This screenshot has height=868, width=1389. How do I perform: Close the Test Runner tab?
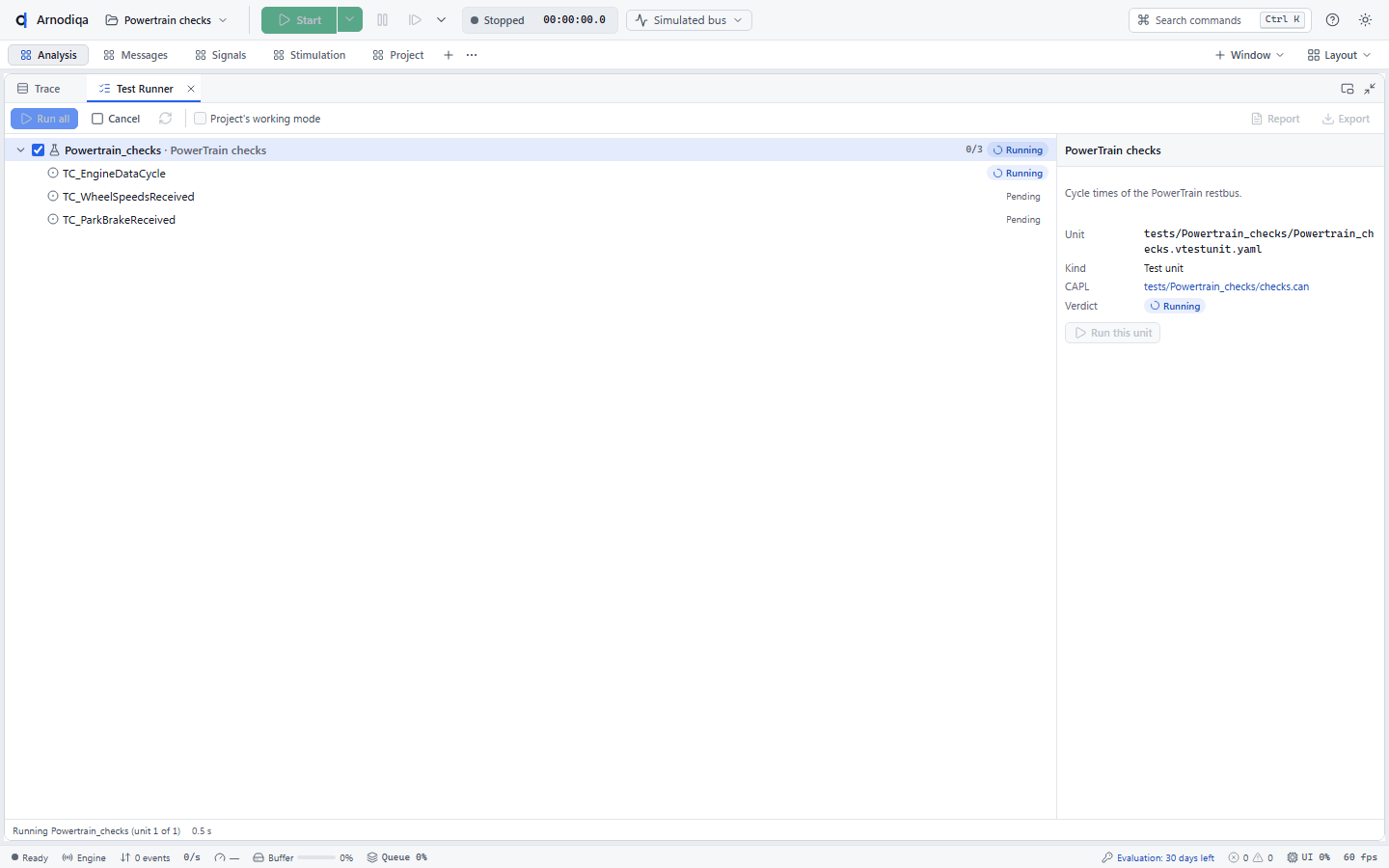point(191,89)
